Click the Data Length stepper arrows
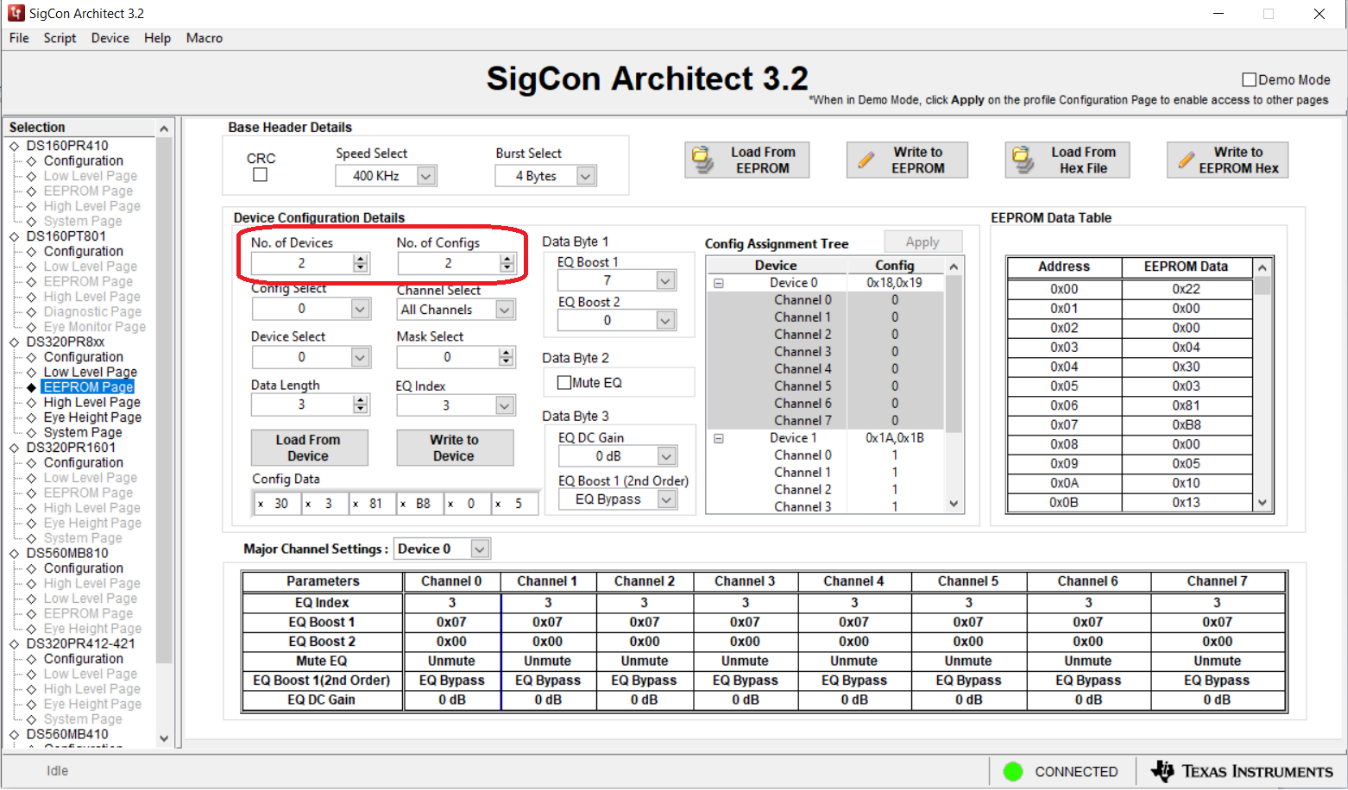This screenshot has width=1348, height=790. [361, 405]
